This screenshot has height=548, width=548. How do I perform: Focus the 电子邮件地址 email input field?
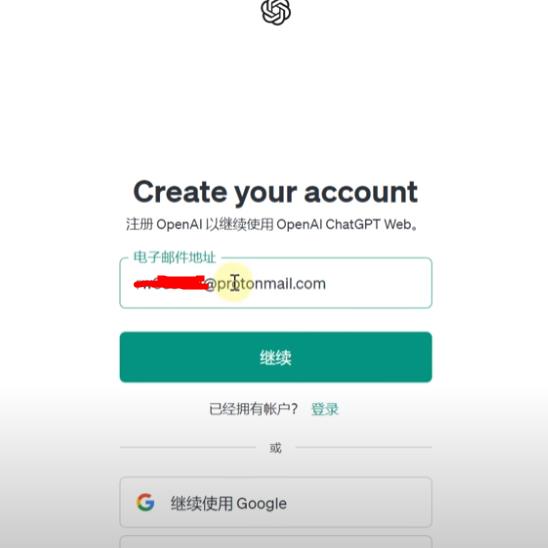276,283
